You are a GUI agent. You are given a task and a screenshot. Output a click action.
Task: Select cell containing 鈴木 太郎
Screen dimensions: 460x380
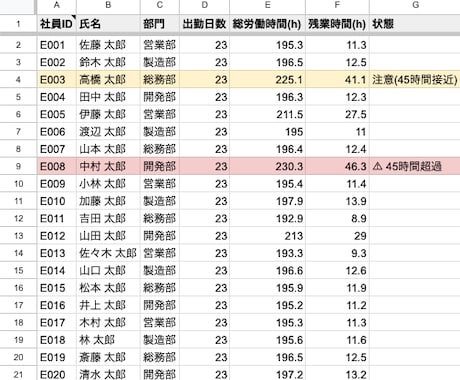[108, 62]
